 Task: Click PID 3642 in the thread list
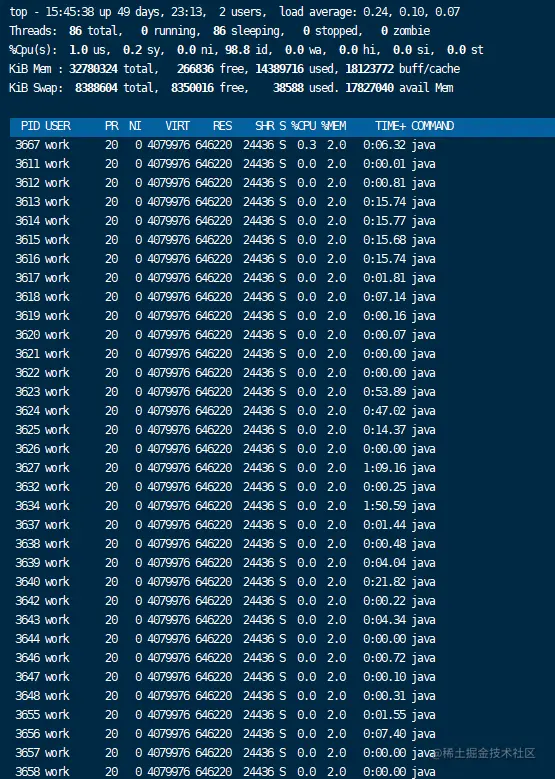[27, 601]
